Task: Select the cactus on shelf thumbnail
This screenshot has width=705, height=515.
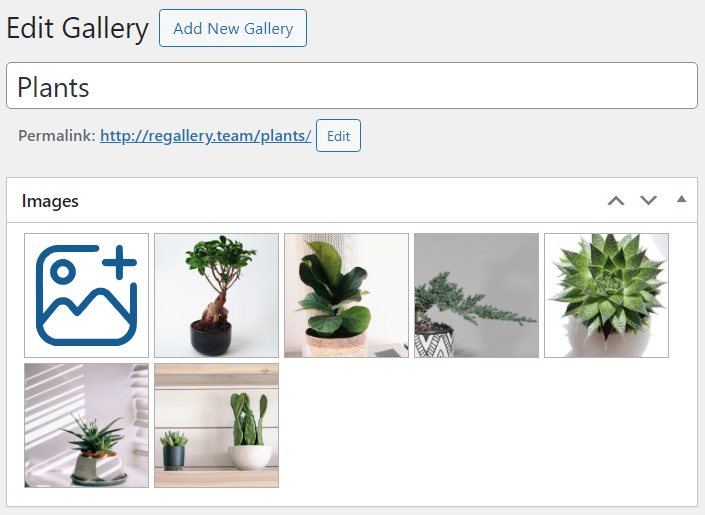Action: 216,425
